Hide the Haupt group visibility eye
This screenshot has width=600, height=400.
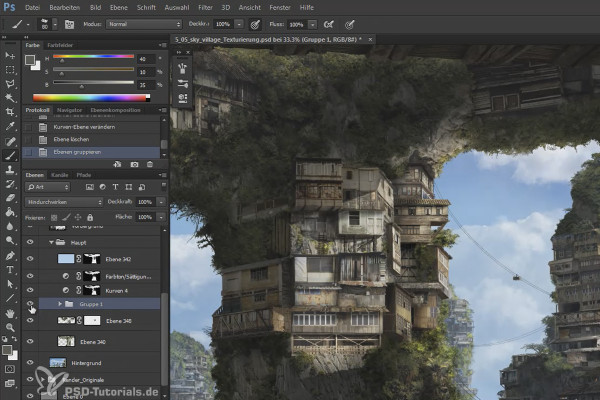point(30,242)
